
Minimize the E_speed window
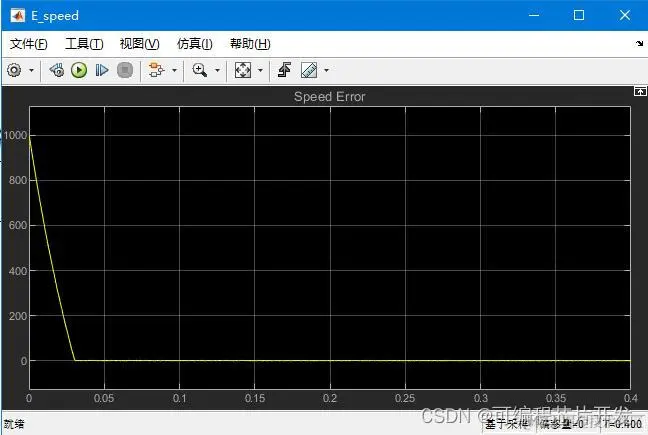point(534,15)
